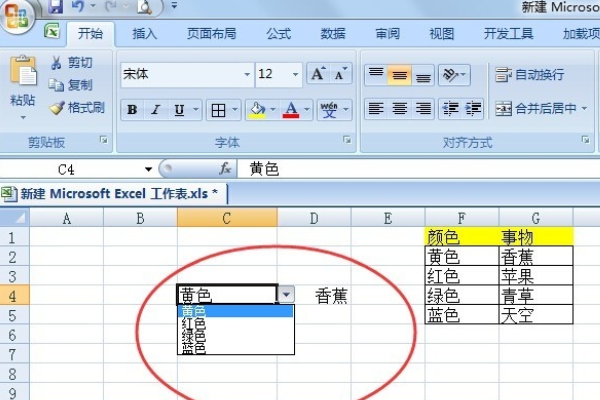
Task: Increase indent icon
Action: (473, 109)
